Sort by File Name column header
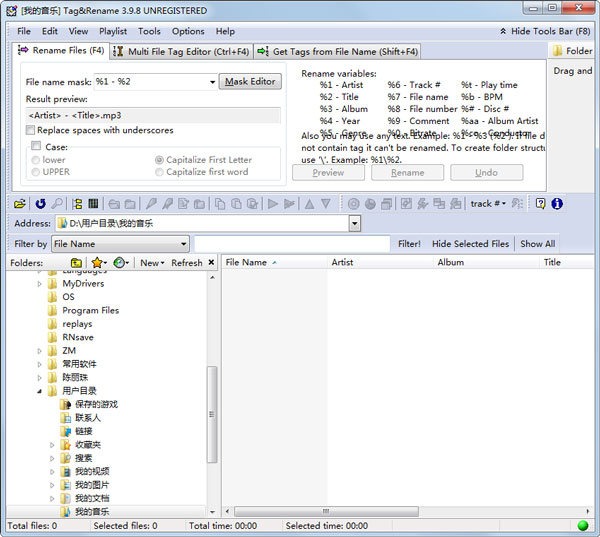Viewport: 600px width, 537px height. tap(274, 263)
